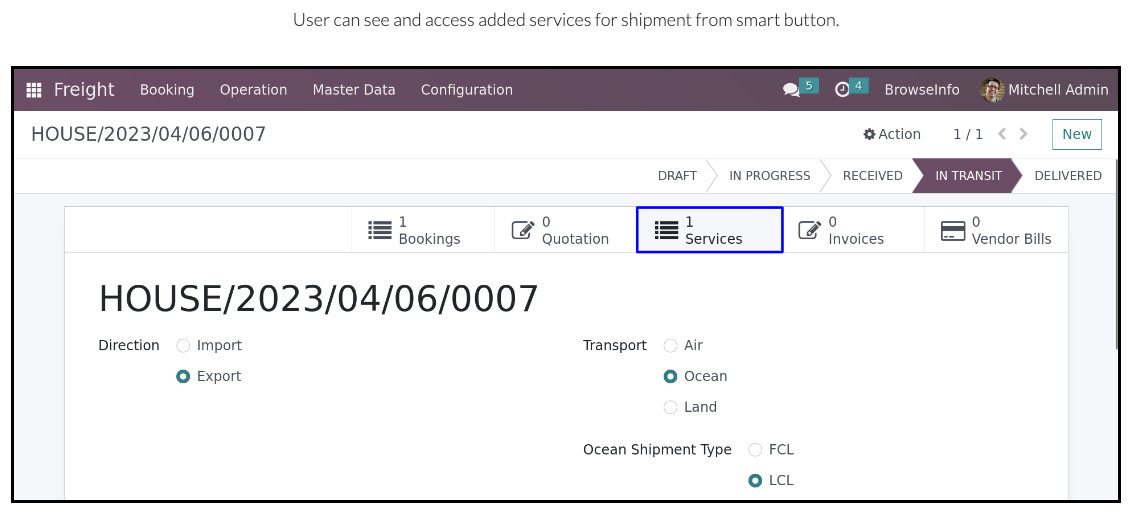Open the Quotation edit smart button
1130x520 pixels.
(566, 230)
